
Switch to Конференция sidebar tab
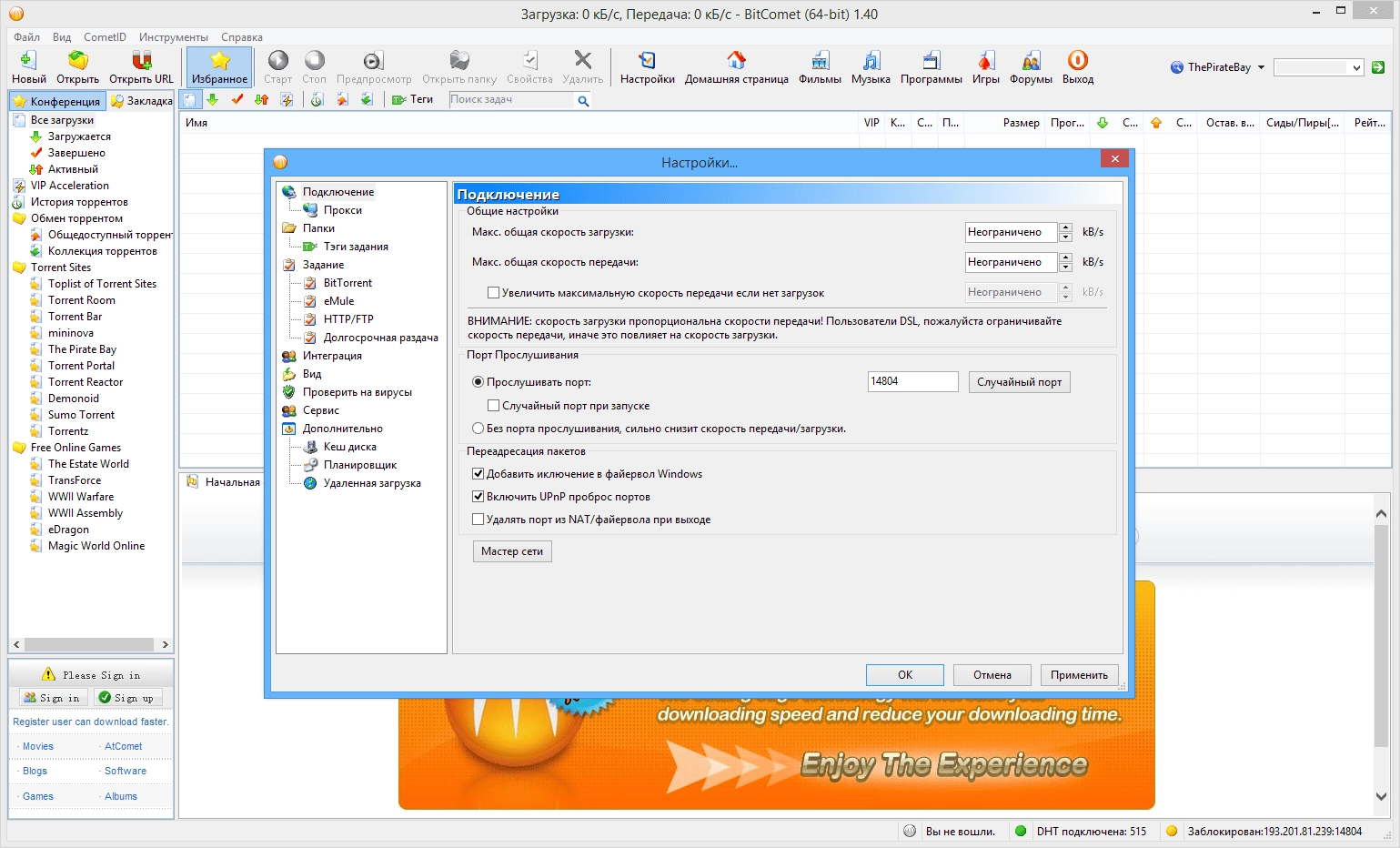pos(57,101)
